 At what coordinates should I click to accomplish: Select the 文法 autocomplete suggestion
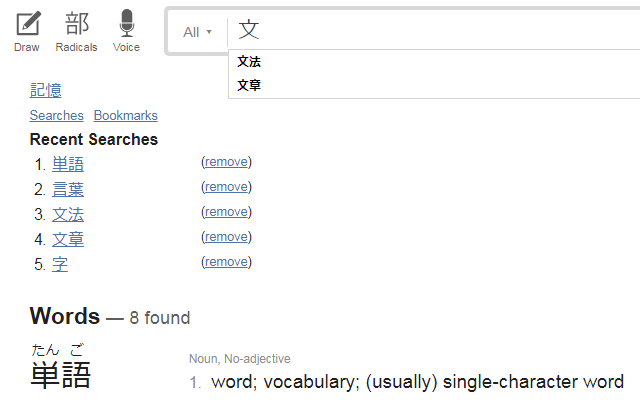pos(434,62)
